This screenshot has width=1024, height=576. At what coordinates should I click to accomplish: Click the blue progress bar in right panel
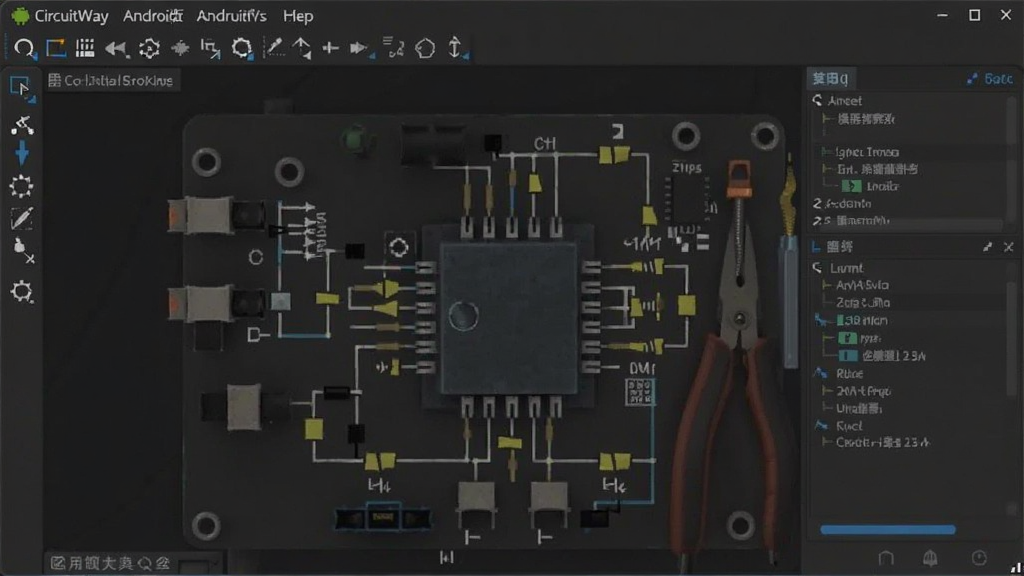(888, 530)
